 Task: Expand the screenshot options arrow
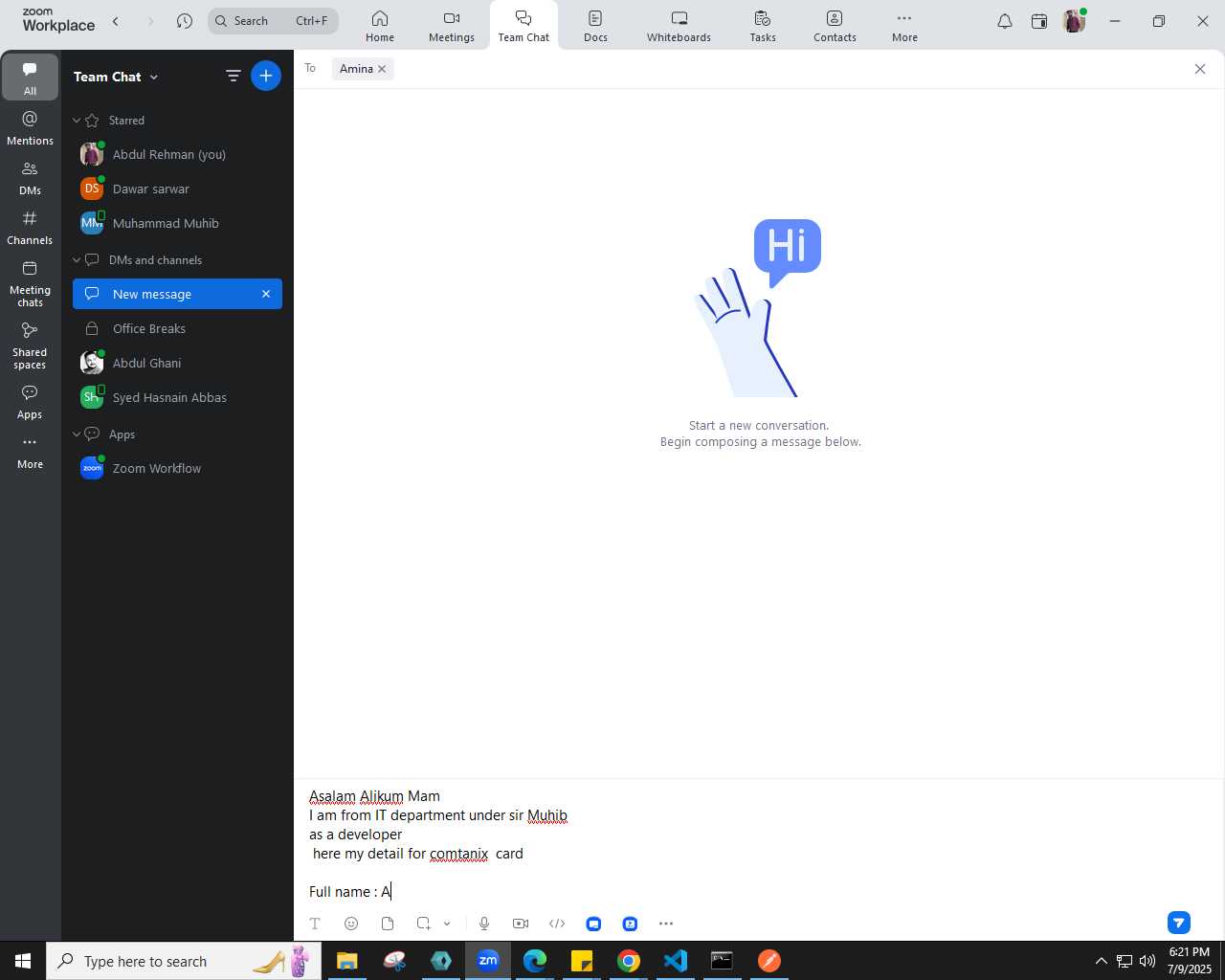click(x=447, y=924)
